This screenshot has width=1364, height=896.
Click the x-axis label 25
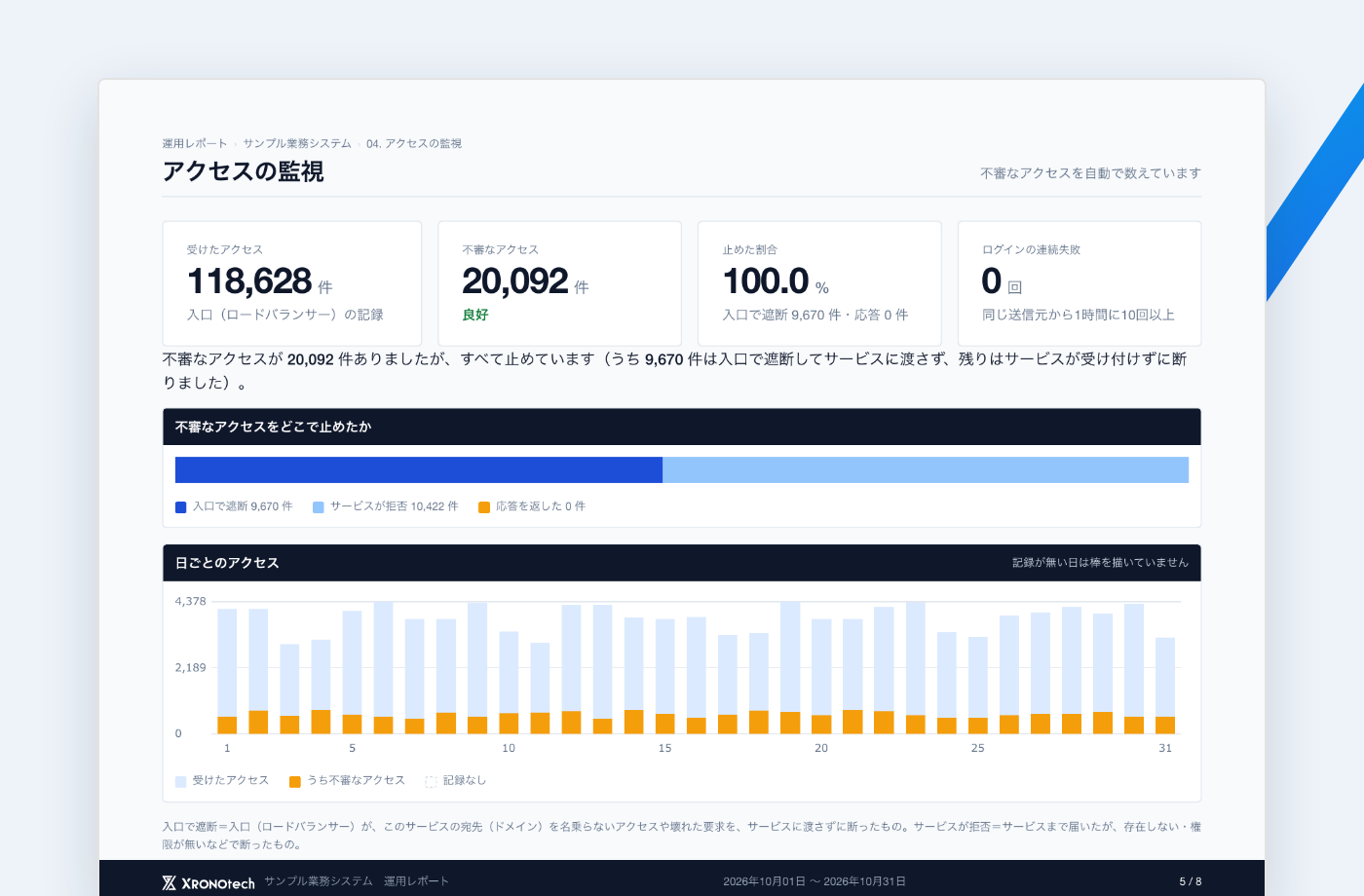977,748
